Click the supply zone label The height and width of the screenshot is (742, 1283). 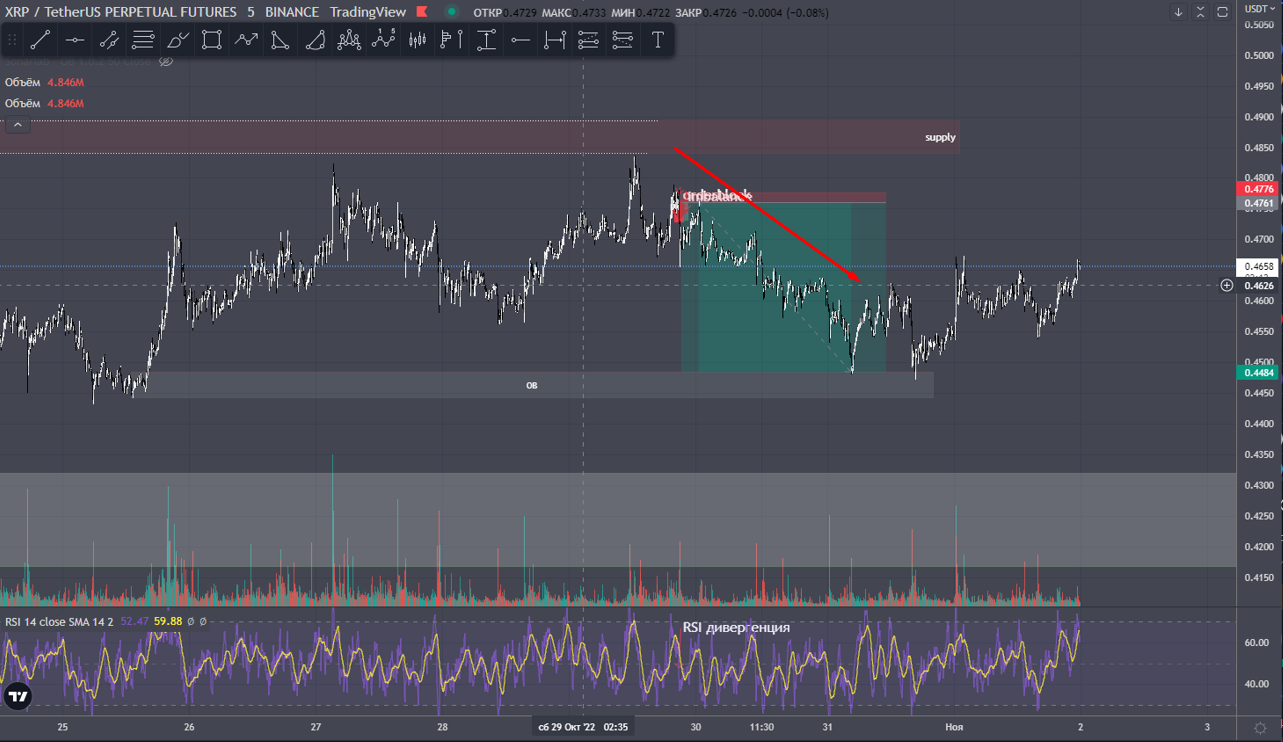(x=940, y=137)
